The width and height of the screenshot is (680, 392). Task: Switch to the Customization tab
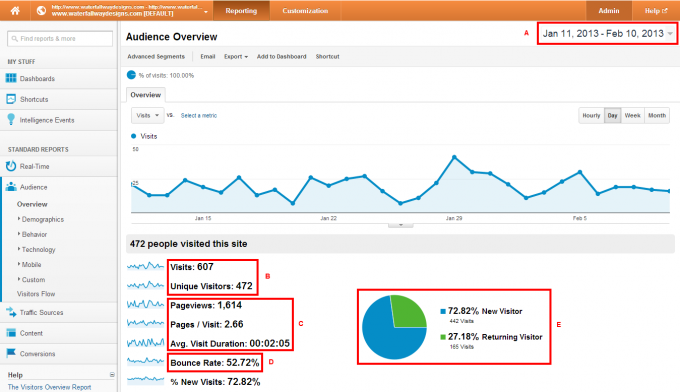[x=305, y=11]
